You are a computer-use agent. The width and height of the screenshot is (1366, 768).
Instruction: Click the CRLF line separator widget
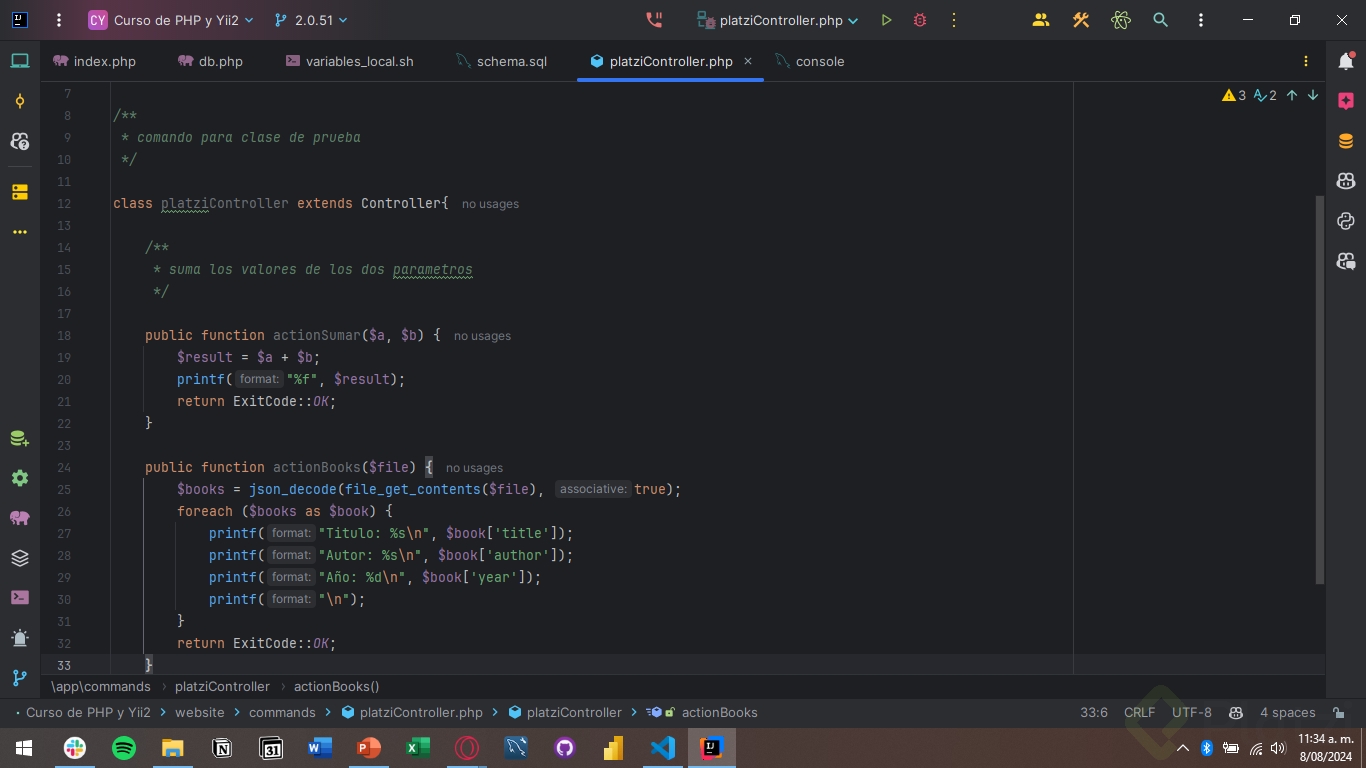[x=1139, y=713]
